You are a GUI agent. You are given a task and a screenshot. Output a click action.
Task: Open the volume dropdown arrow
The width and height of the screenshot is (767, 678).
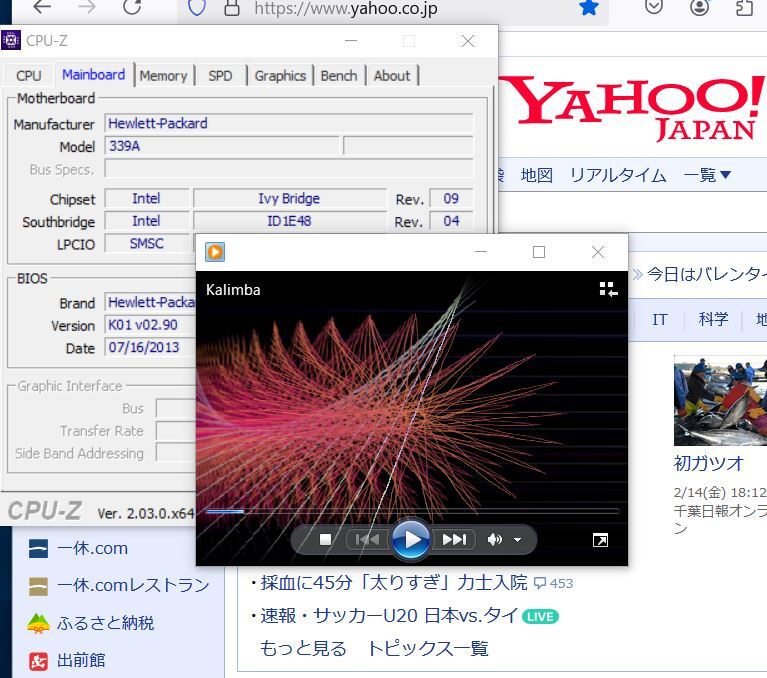click(x=518, y=540)
